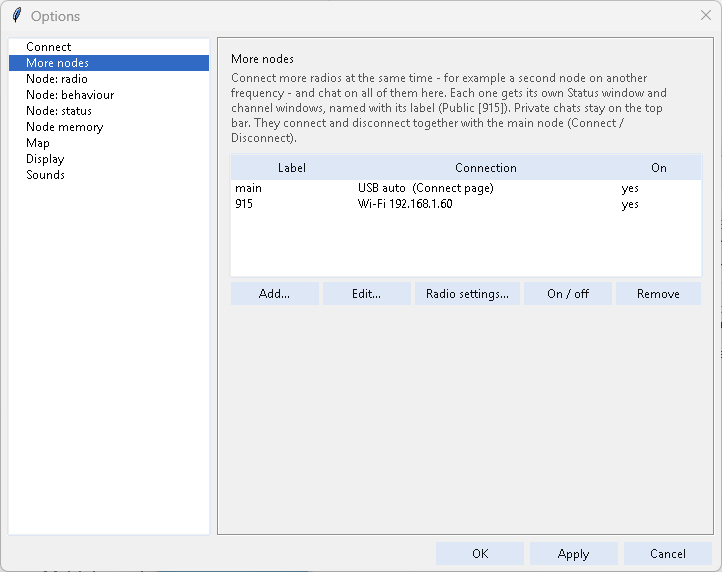Switch to Display options
722x572 pixels.
109,159
